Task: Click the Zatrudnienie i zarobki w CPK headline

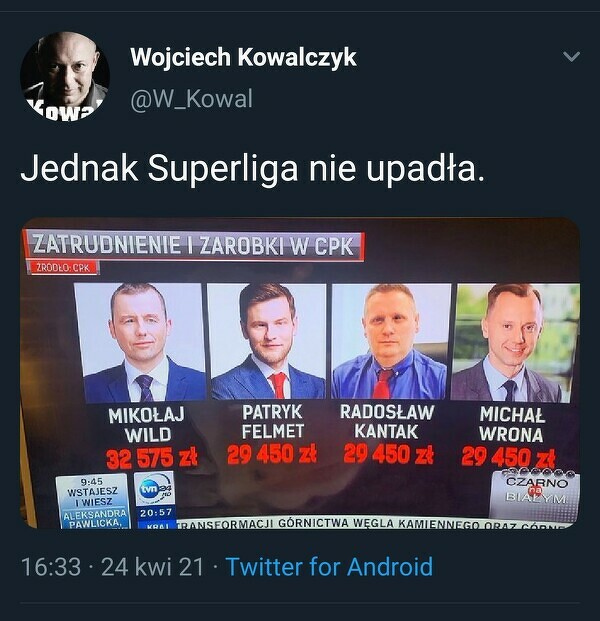Action: (x=193, y=245)
